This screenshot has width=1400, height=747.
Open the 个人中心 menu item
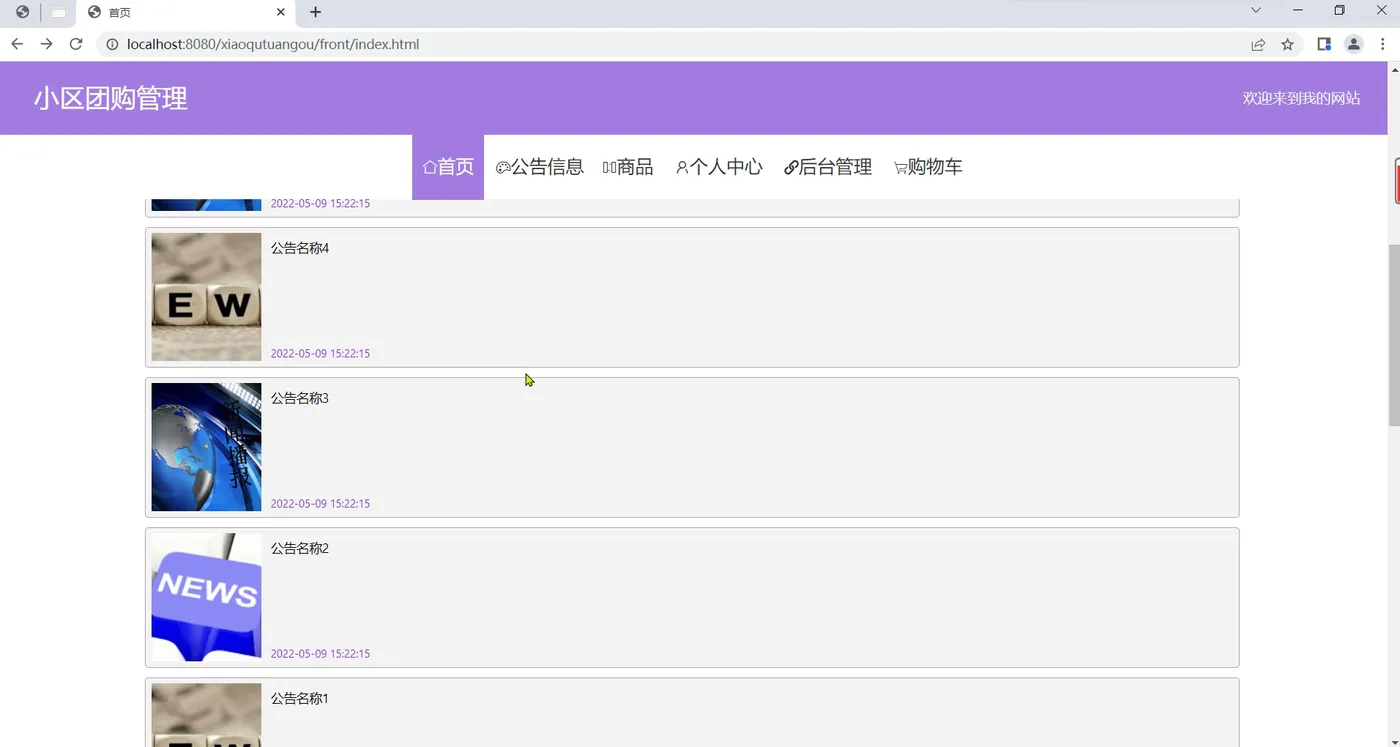coord(719,167)
